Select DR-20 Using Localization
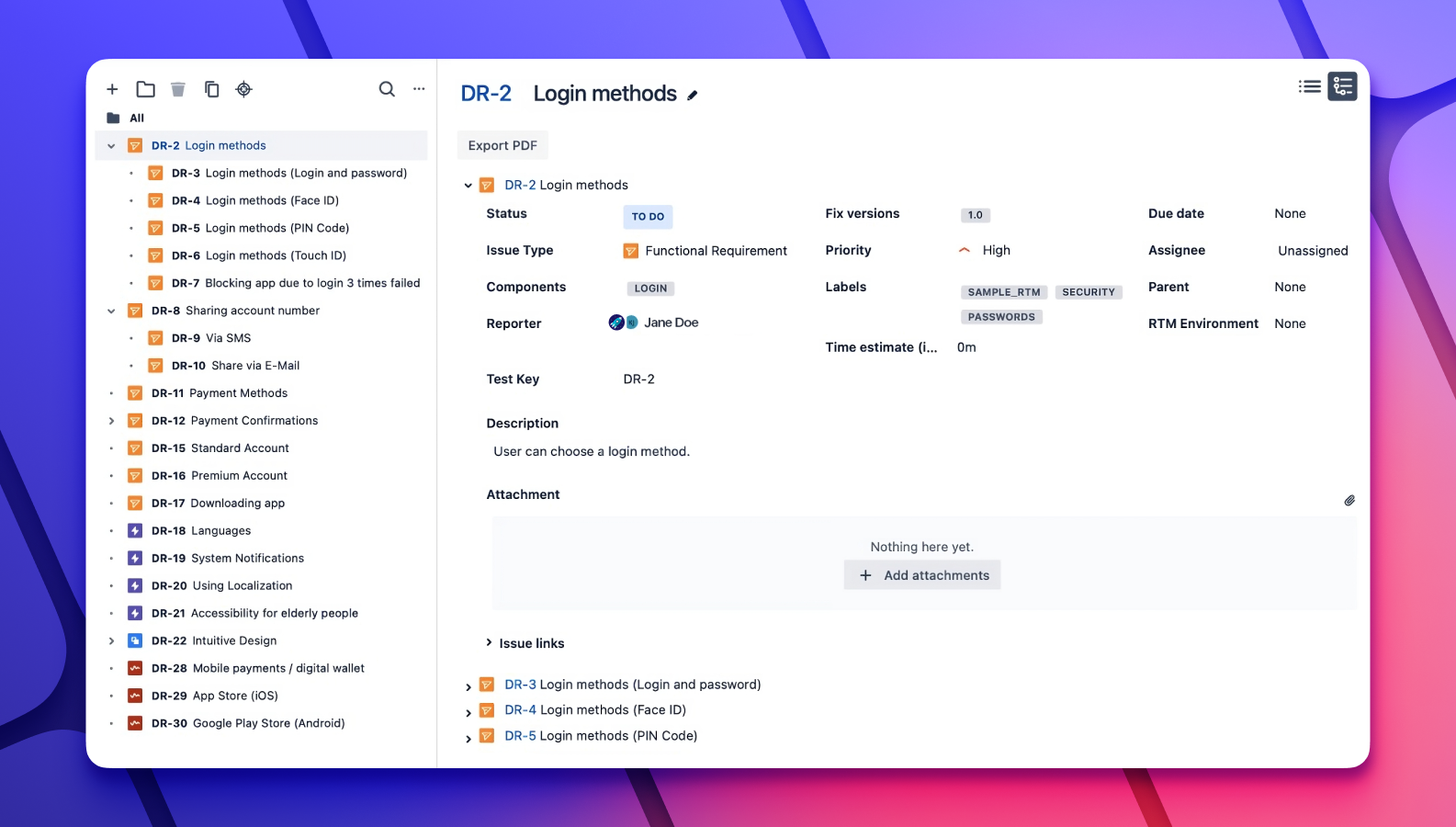Screen dimensions: 1456x827 (222, 585)
